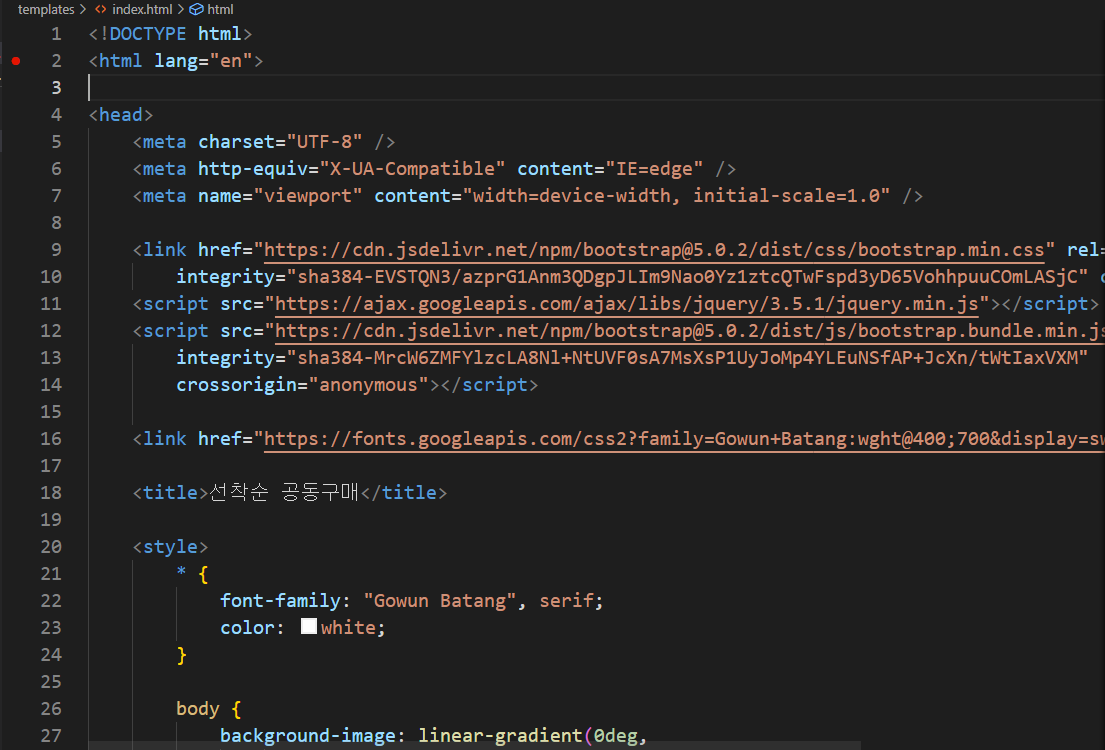Click the font-family property on line 22

[x=280, y=601]
